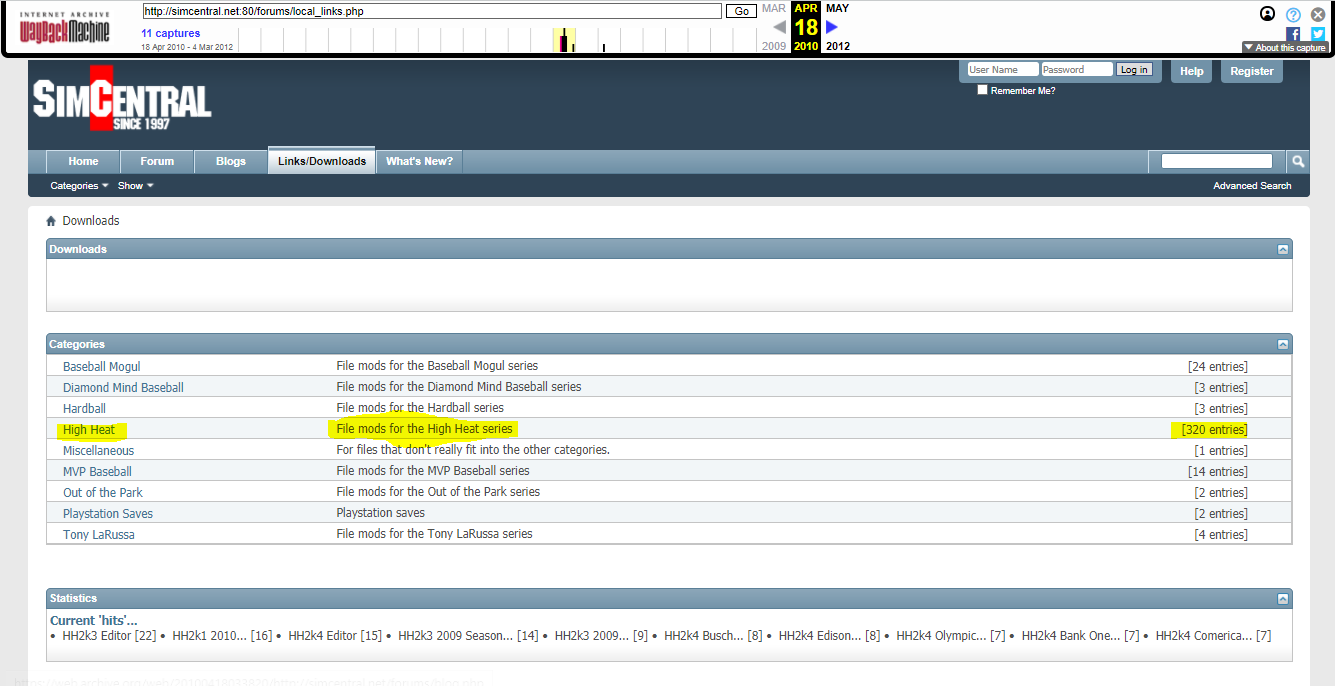Share capture via Twitter icon
1335x686 pixels.
click(1318, 33)
